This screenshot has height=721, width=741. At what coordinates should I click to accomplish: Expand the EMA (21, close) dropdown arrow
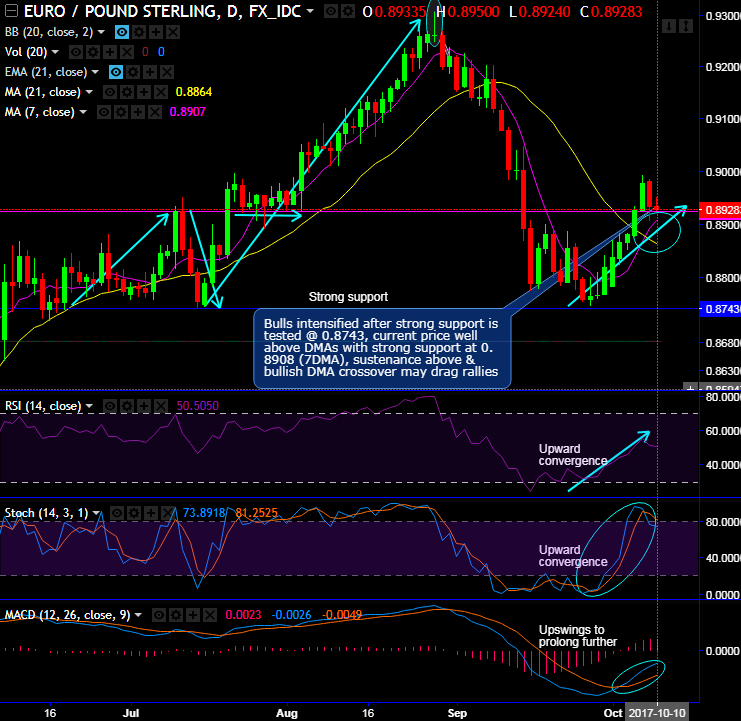tap(95, 72)
